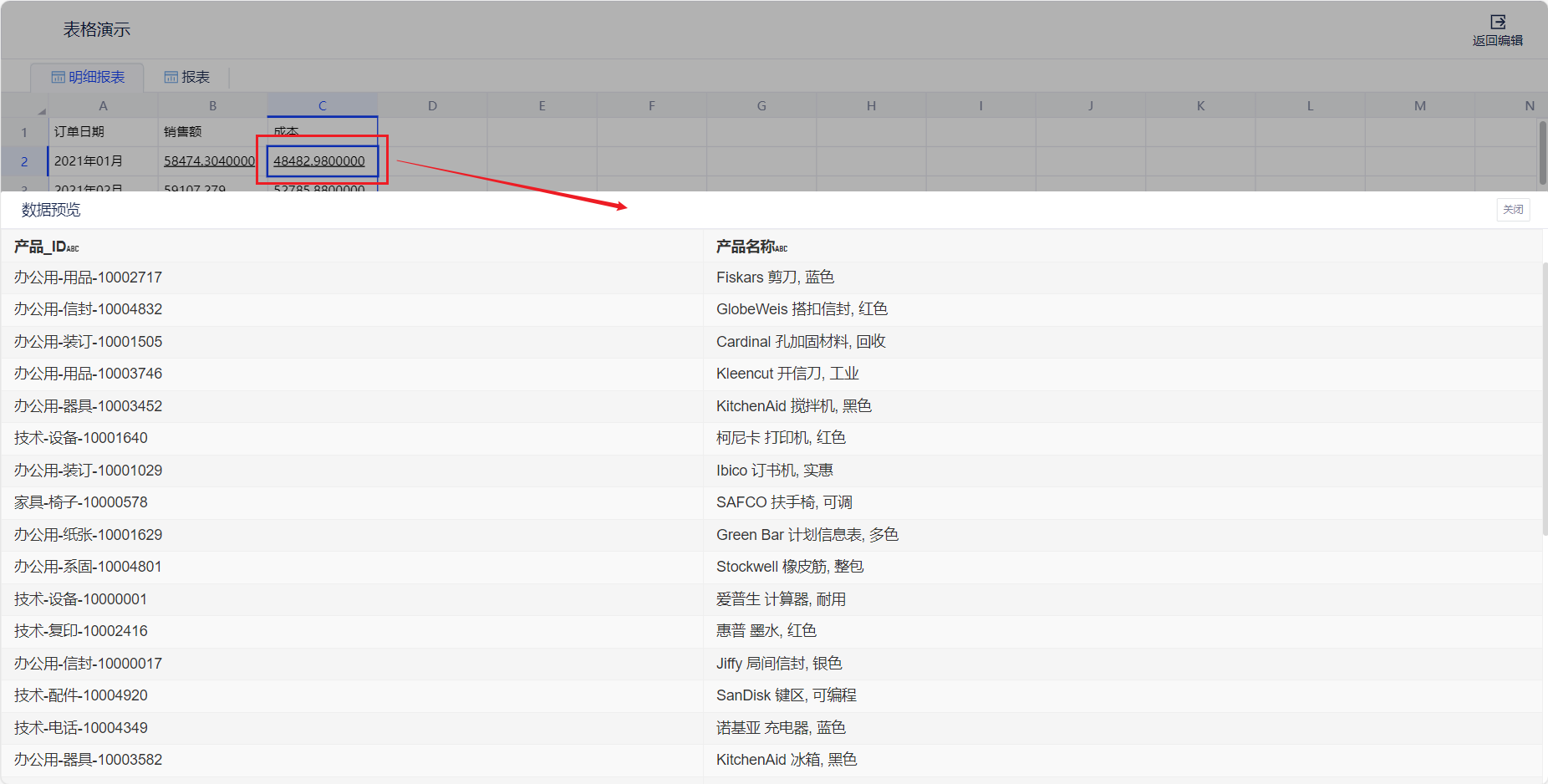Click the select-all corner triangle of the grid
This screenshot has width=1548, height=784.
click(x=41, y=110)
